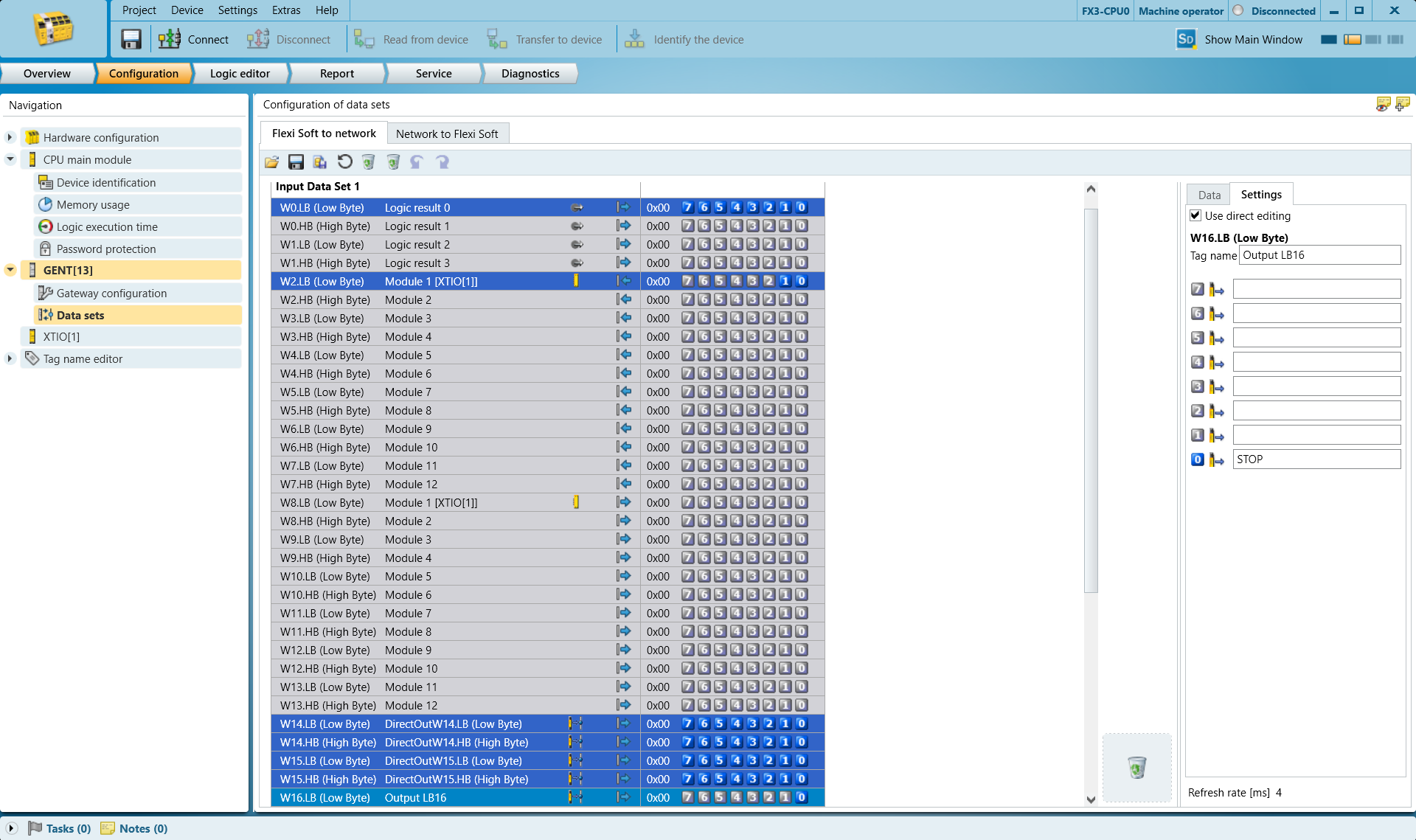Click the save project floppy disk icon
1416x840 pixels.
[131, 39]
